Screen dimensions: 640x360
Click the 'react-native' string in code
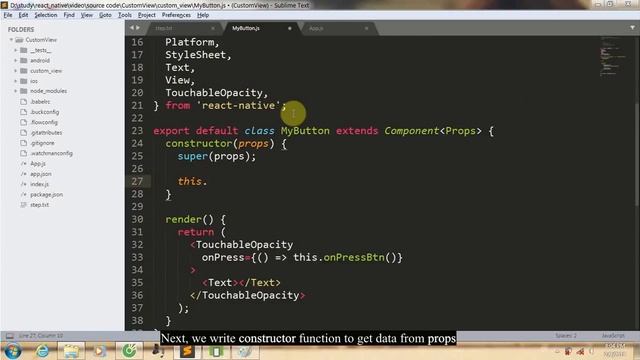[x=238, y=105]
